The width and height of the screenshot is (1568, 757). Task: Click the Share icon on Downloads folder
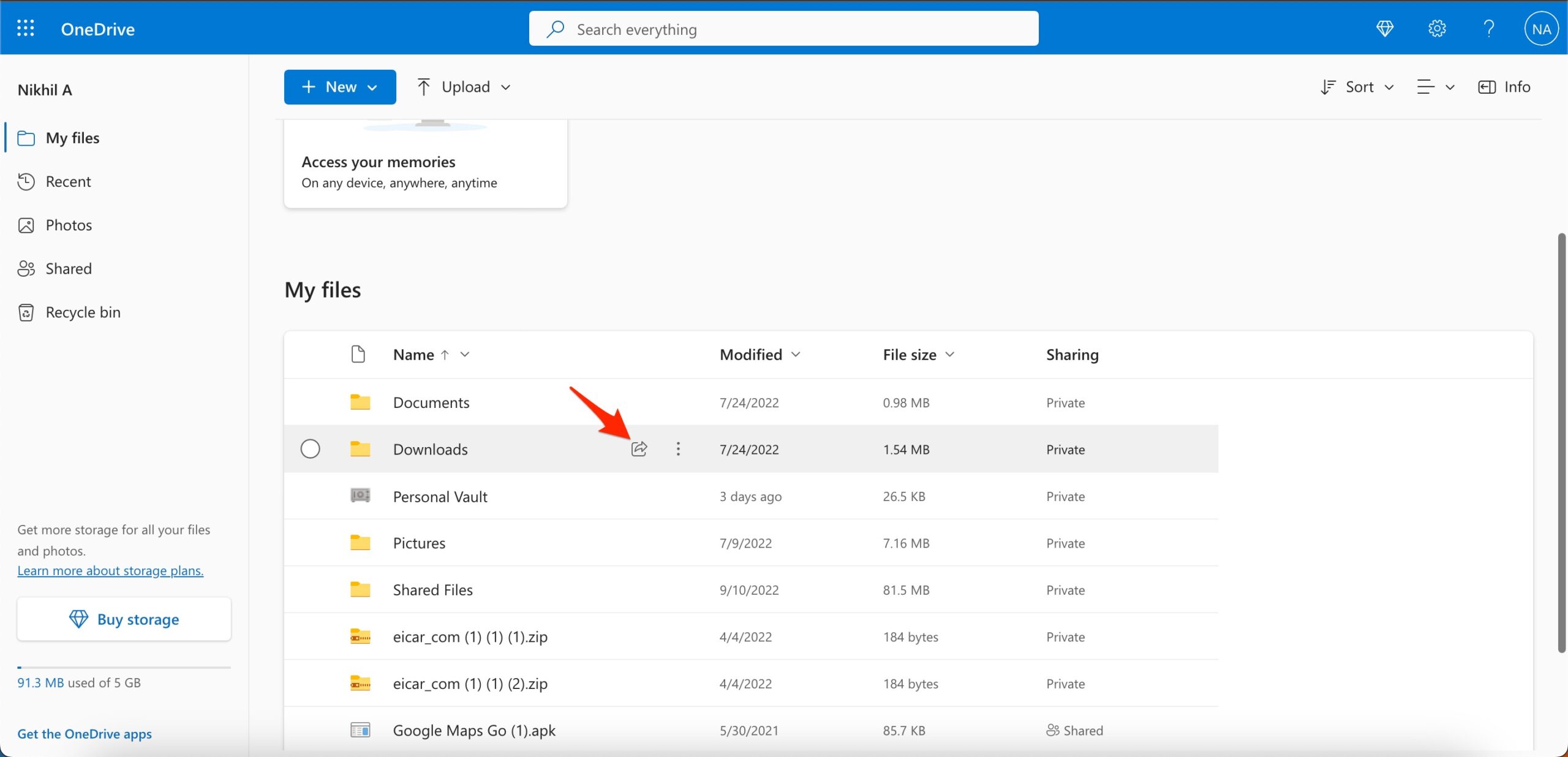(x=639, y=449)
